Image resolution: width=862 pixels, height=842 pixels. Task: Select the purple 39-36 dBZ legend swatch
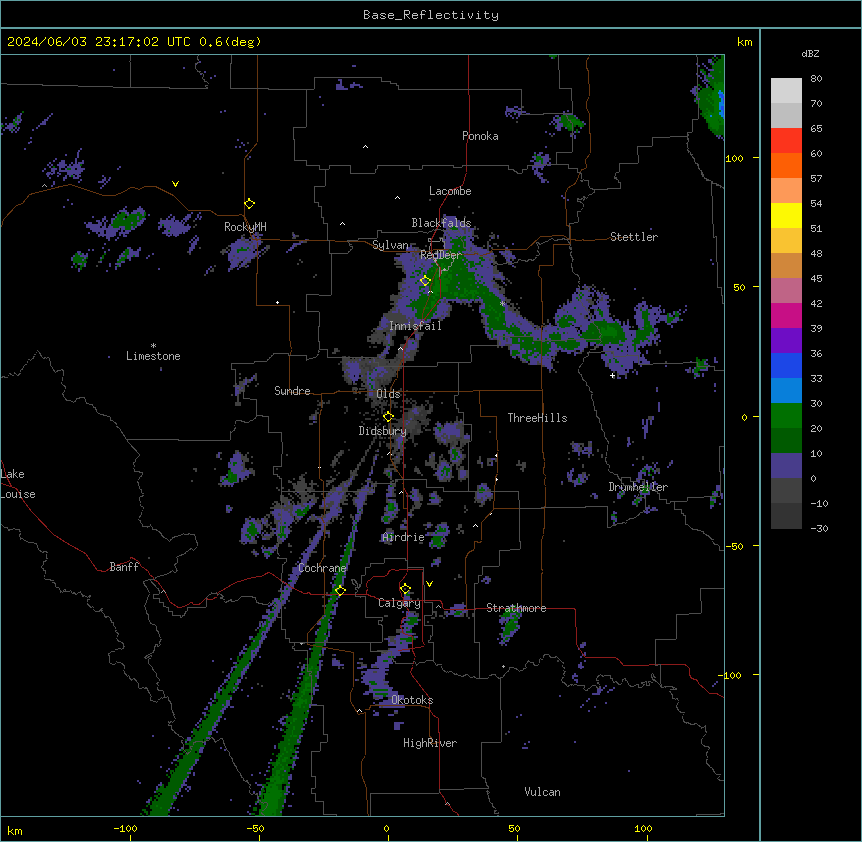pos(786,341)
